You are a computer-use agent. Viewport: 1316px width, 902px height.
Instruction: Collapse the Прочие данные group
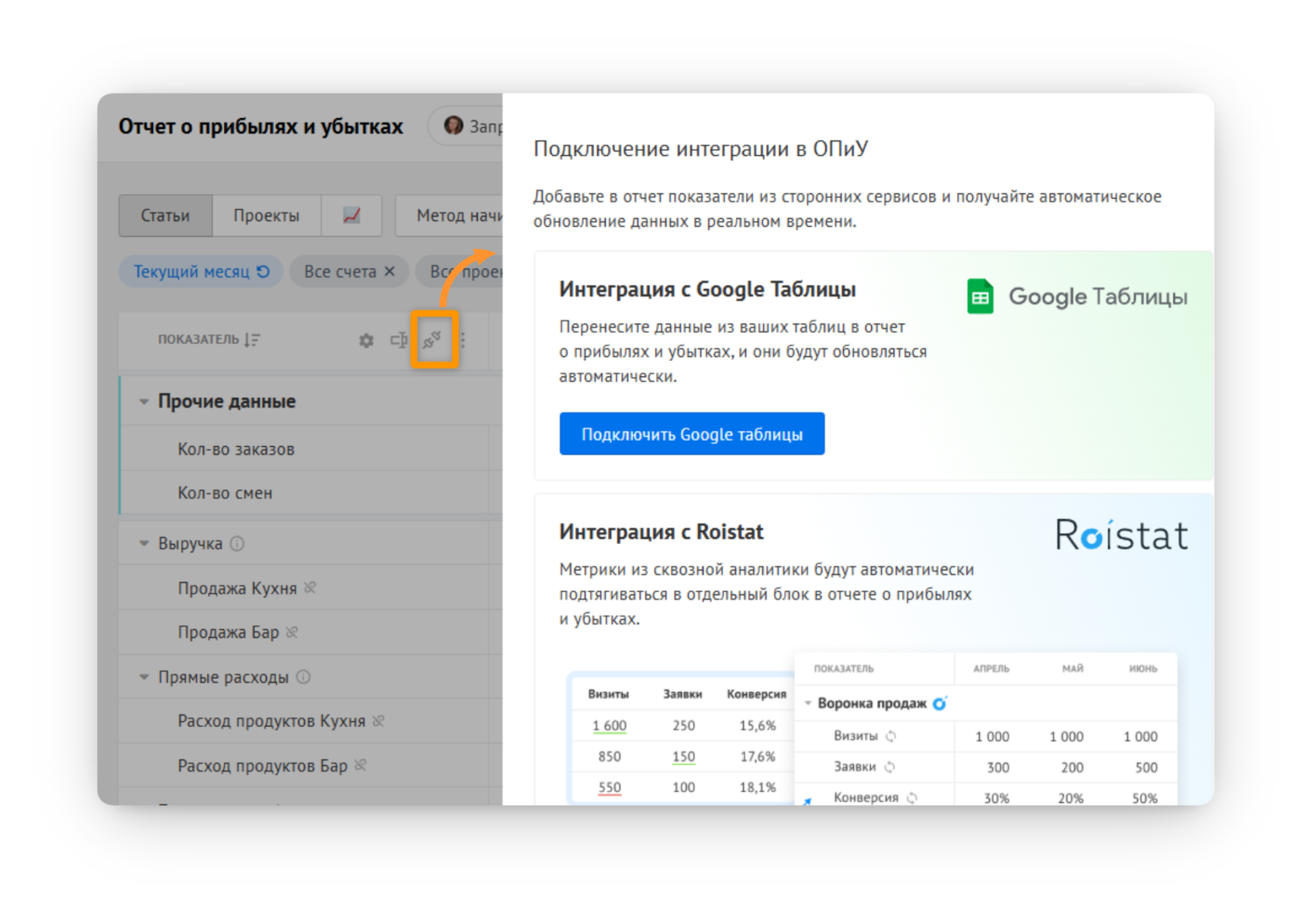click(x=144, y=401)
